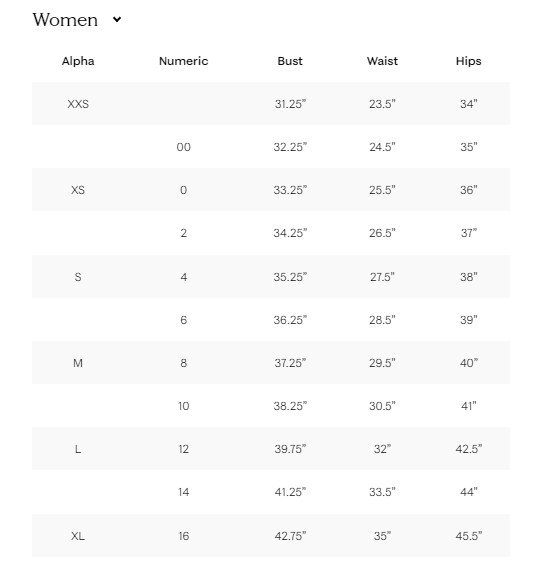Select the XXS size label
Screen dimensions: 537x565
[78, 104]
